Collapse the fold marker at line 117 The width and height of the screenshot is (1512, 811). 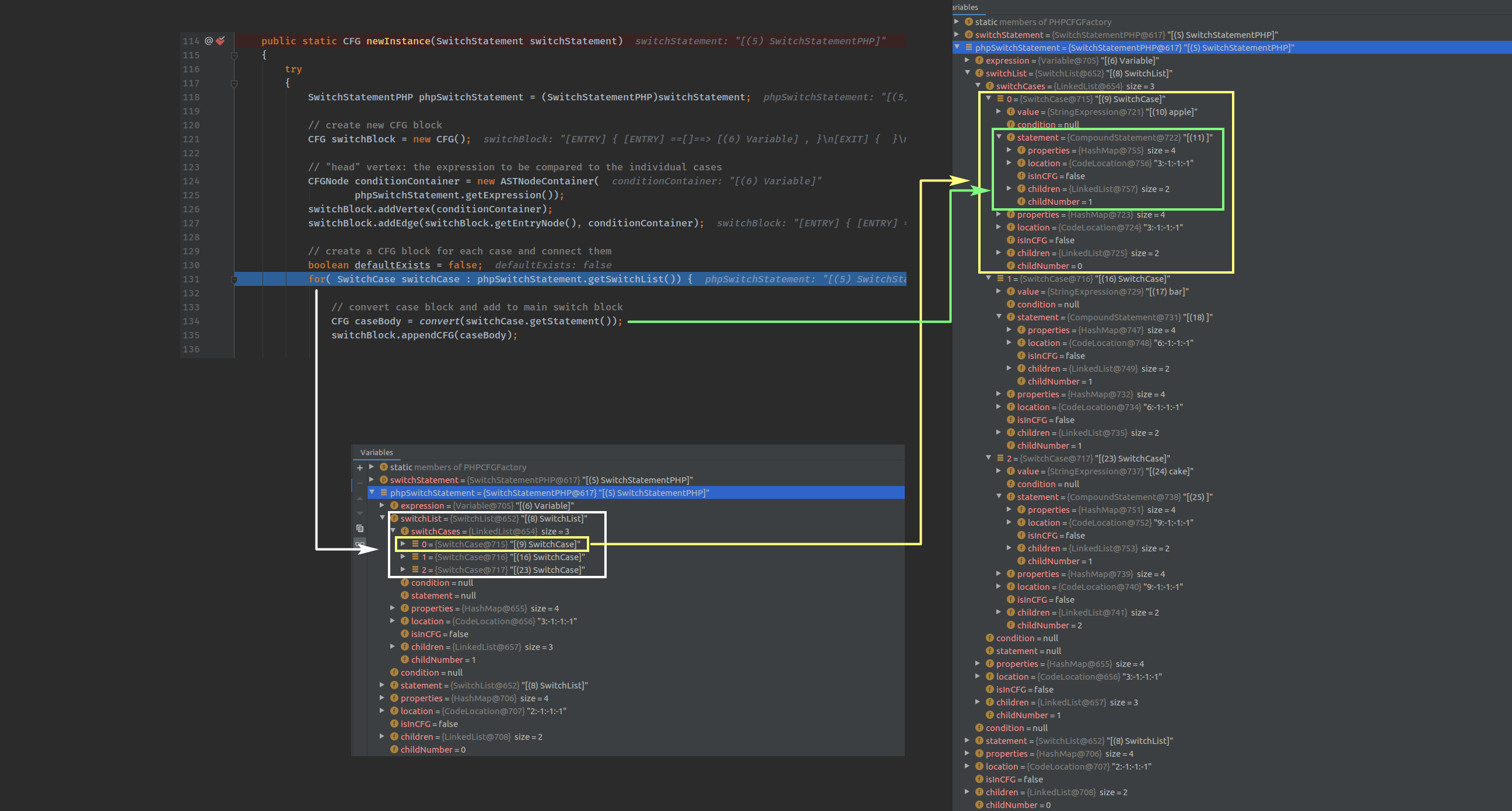tap(234, 83)
